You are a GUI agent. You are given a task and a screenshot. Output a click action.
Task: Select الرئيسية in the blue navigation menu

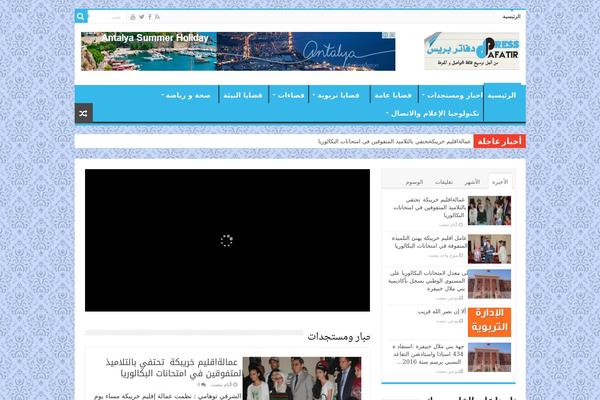click(502, 95)
